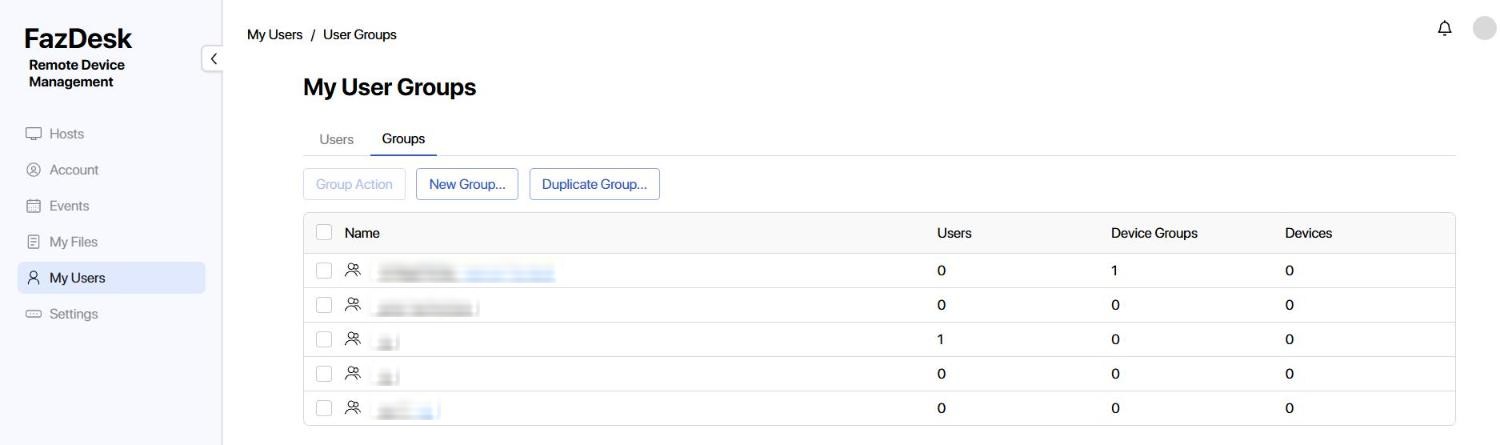Screen dimensions: 1500x445
Task: Click the Duplicate Group... button
Action: coord(594,184)
